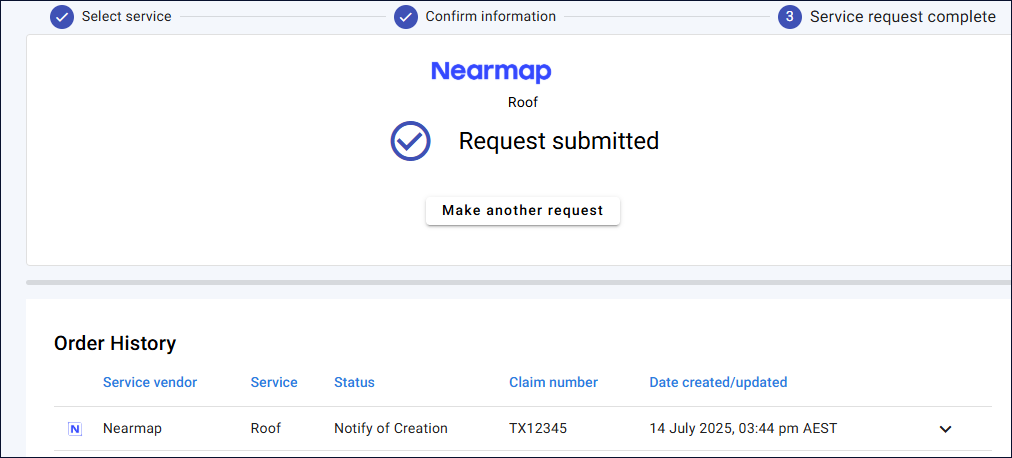The width and height of the screenshot is (1012, 458).
Task: Sort by Status column header
Action: pos(354,382)
